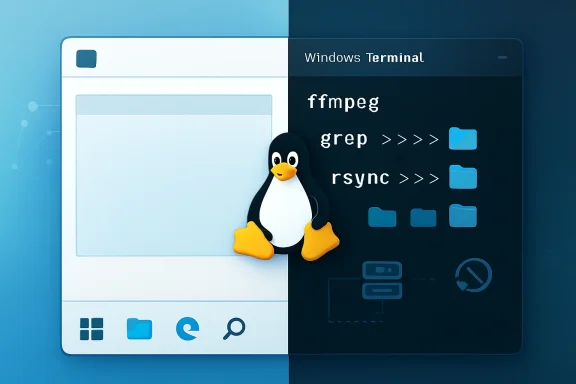Launch the Edge browser icon
This screenshot has height=384, width=576.
(x=188, y=329)
